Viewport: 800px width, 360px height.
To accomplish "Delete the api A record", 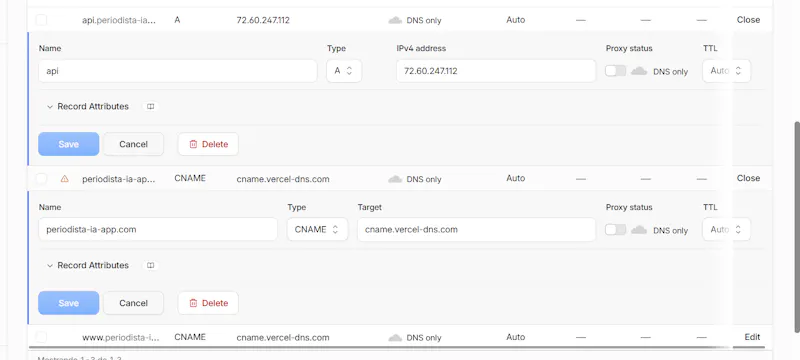I will coord(208,144).
